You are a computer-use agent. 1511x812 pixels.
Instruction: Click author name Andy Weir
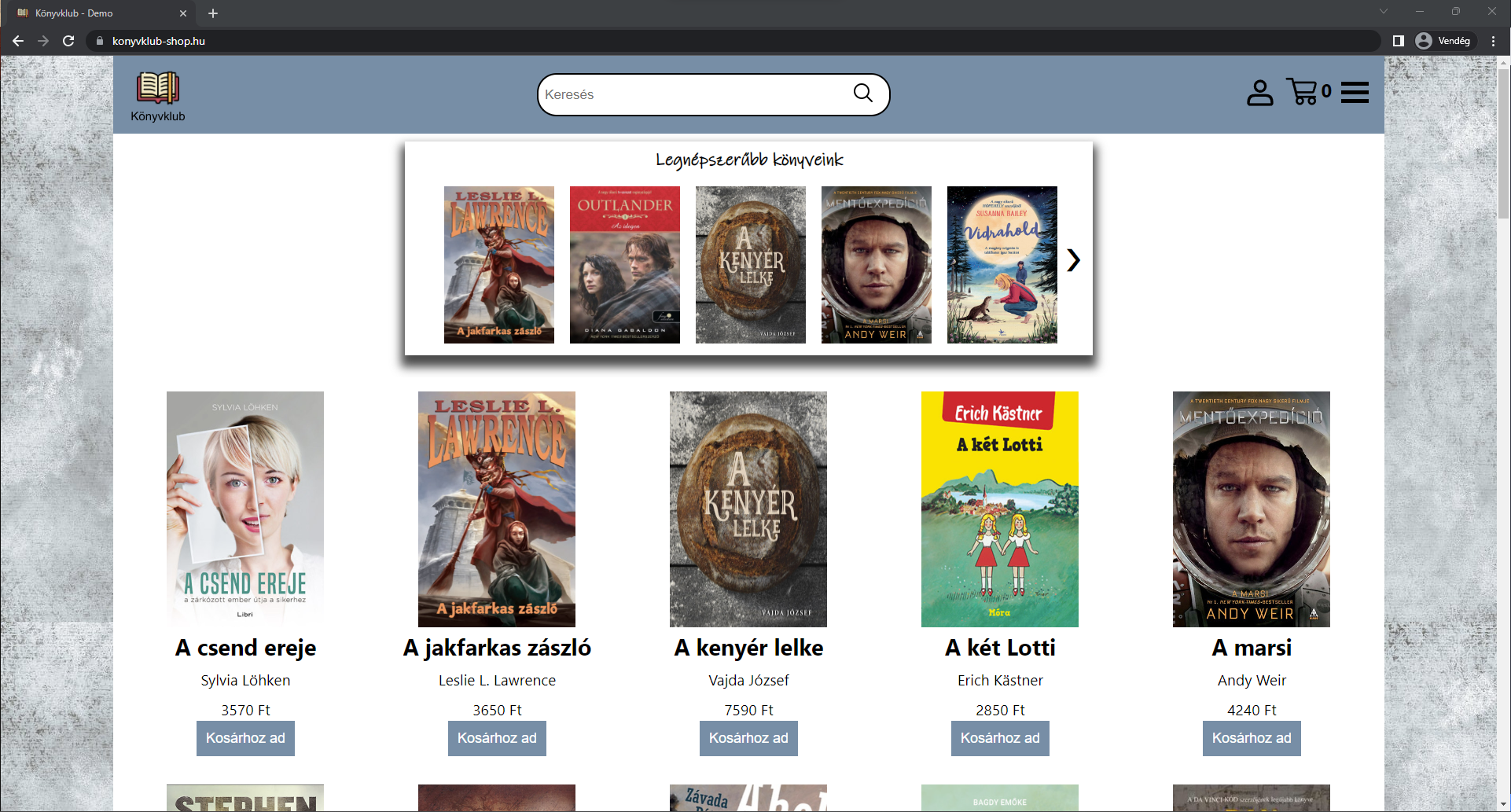point(1252,681)
